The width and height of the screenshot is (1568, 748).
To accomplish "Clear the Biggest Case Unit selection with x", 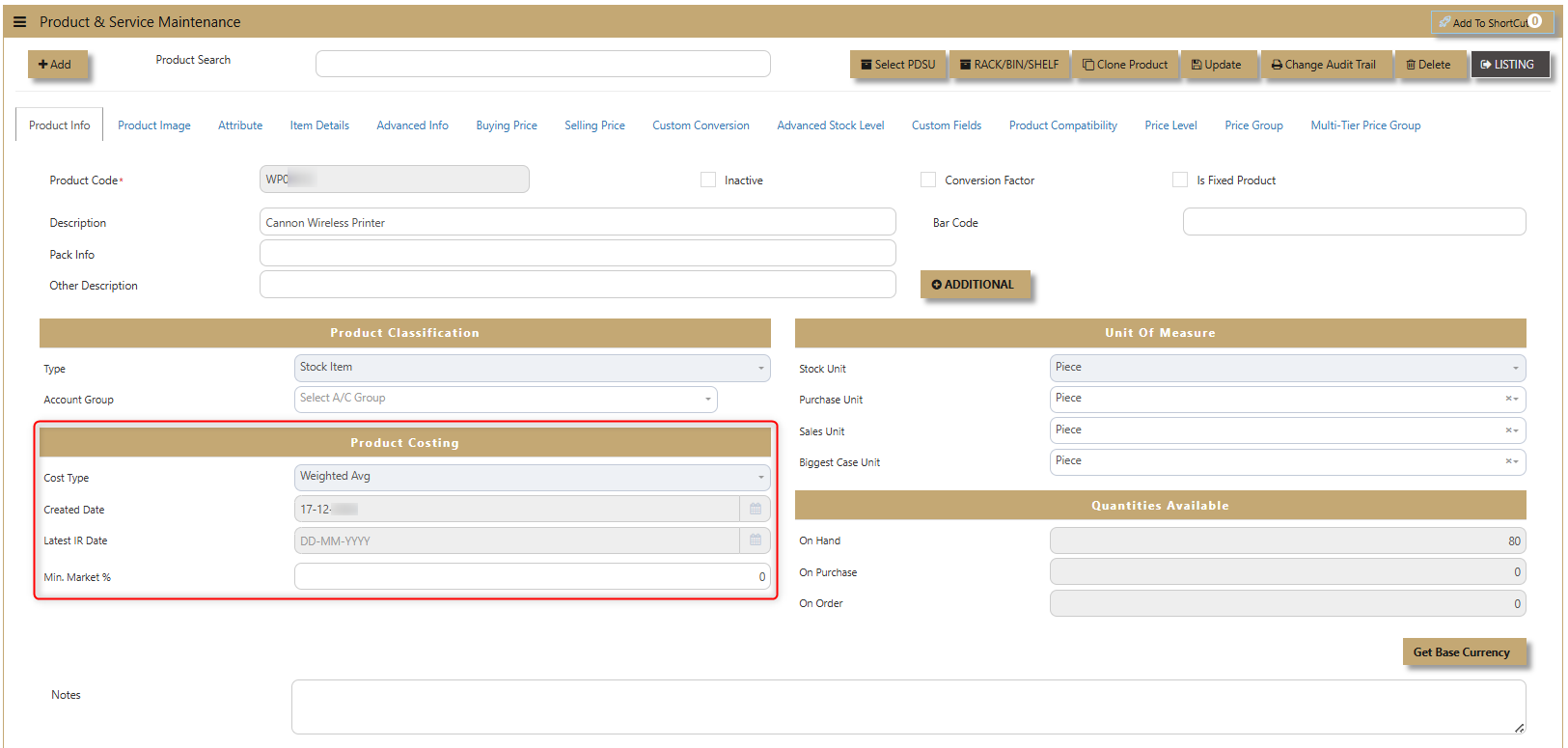I will pos(1508,461).
